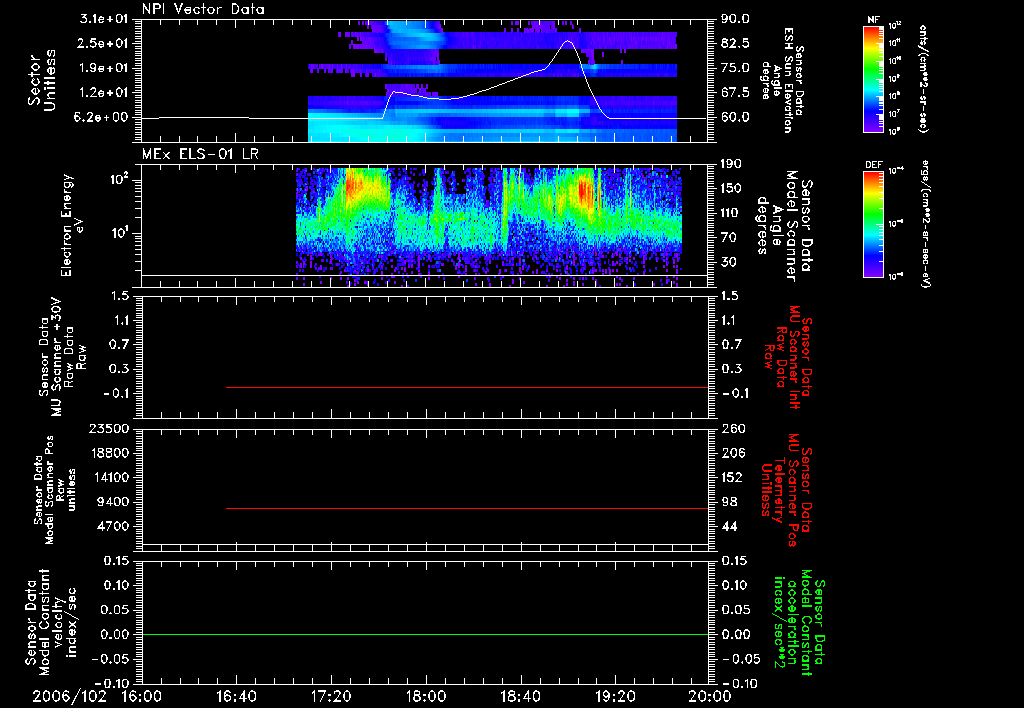
Task: Click the red high-flux spot near 17:20 in ELS spectrogram
Action: click(353, 185)
